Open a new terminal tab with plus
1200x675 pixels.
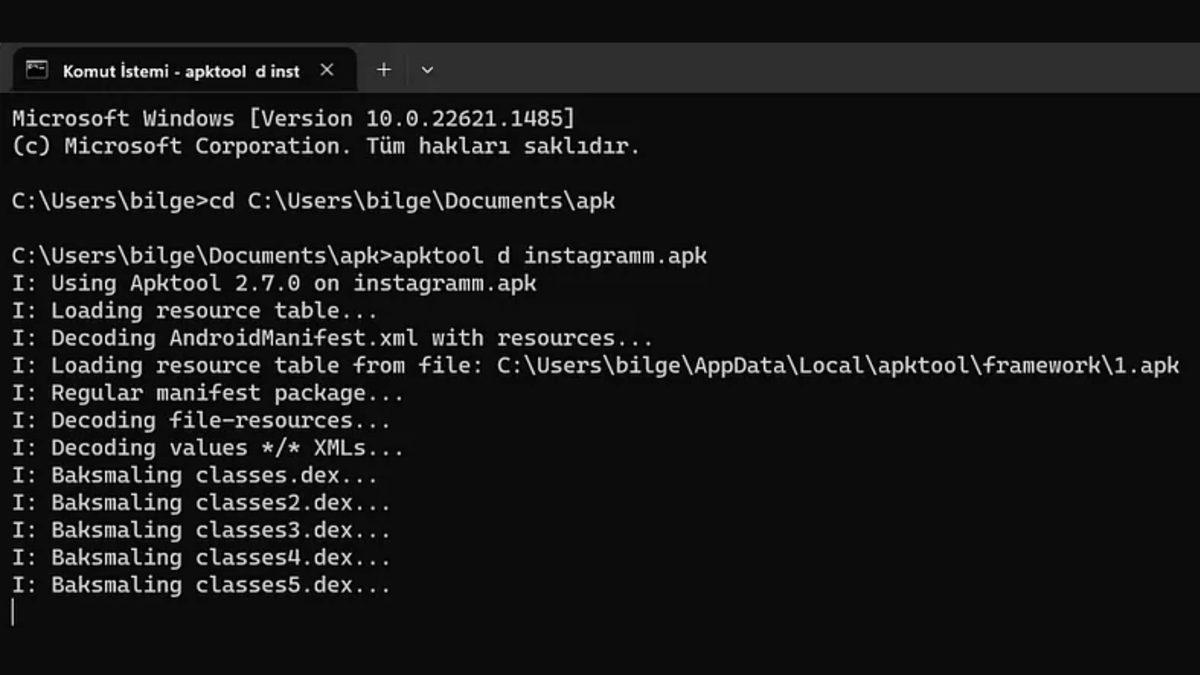pos(384,70)
